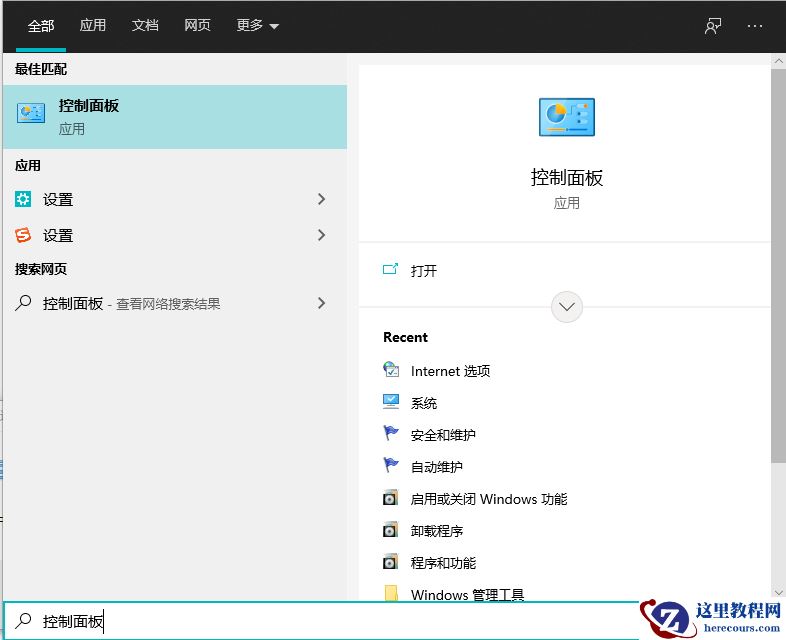Click the Internet 选项 globe icon
The height and width of the screenshot is (640, 786).
tap(391, 370)
